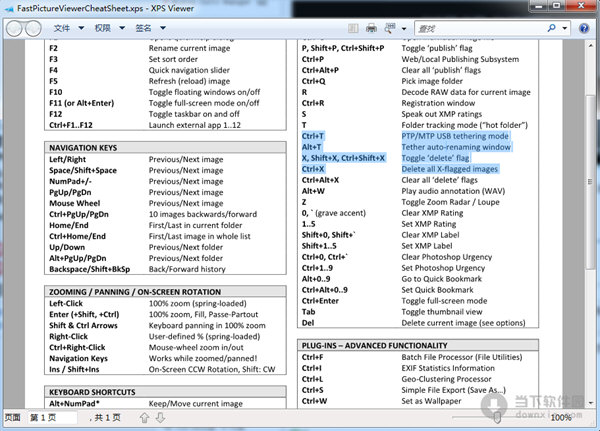Image resolution: width=600 pixels, height=431 pixels.
Task: Expand the view mode dropdown arrow
Action: pos(404,29)
